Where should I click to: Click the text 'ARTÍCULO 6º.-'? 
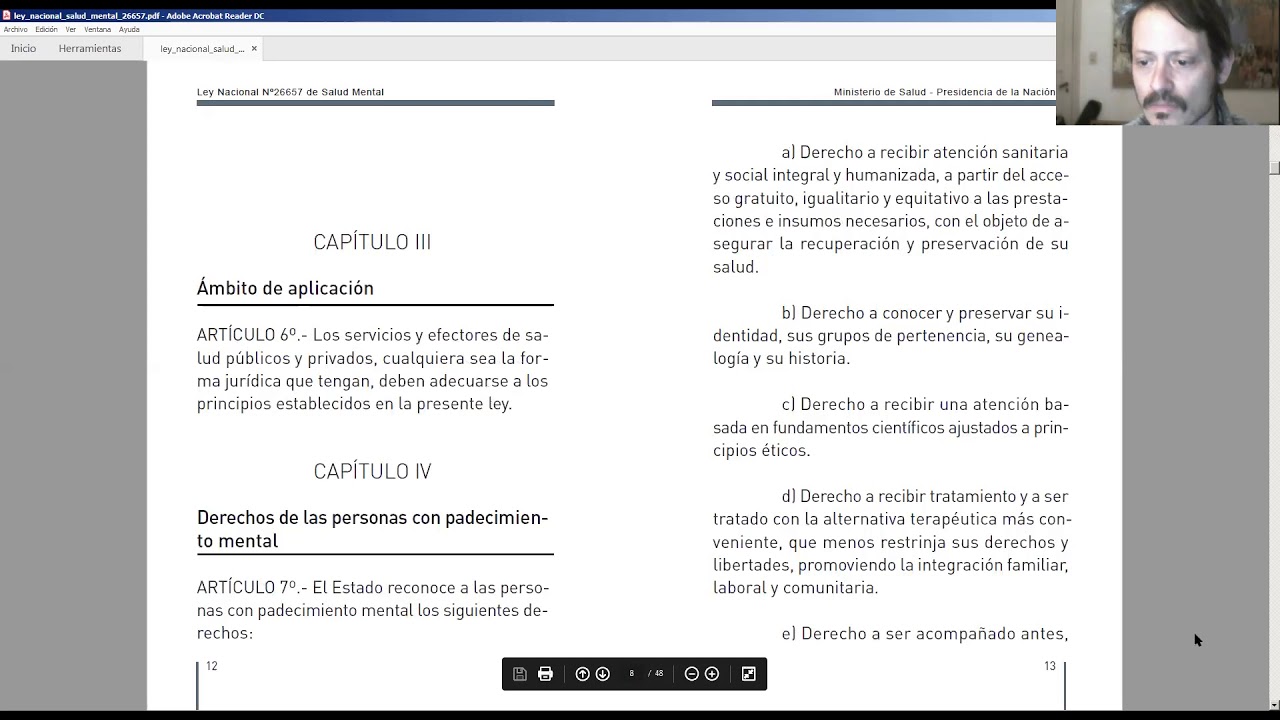tap(252, 335)
